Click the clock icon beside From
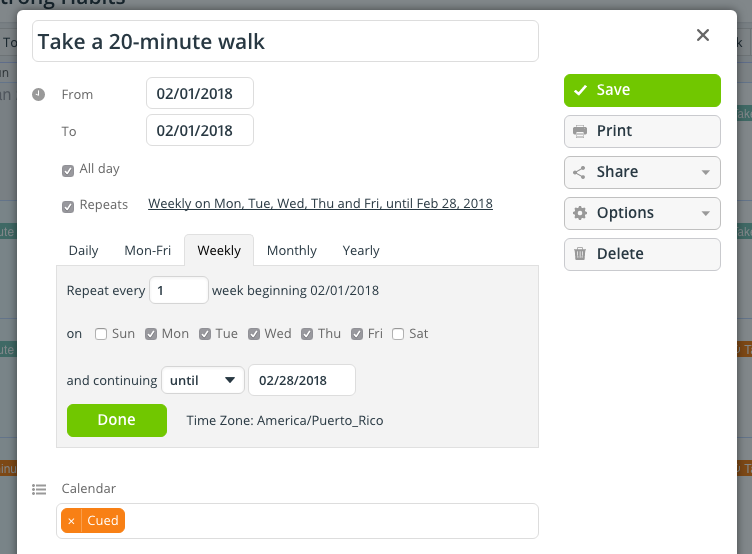 click(39, 94)
